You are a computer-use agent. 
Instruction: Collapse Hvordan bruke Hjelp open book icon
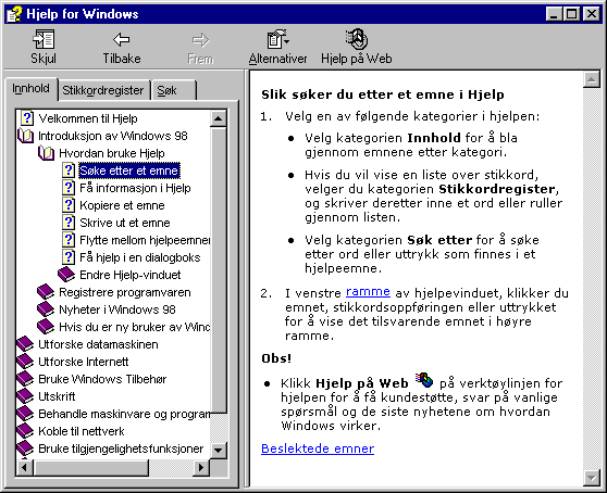tap(46, 153)
